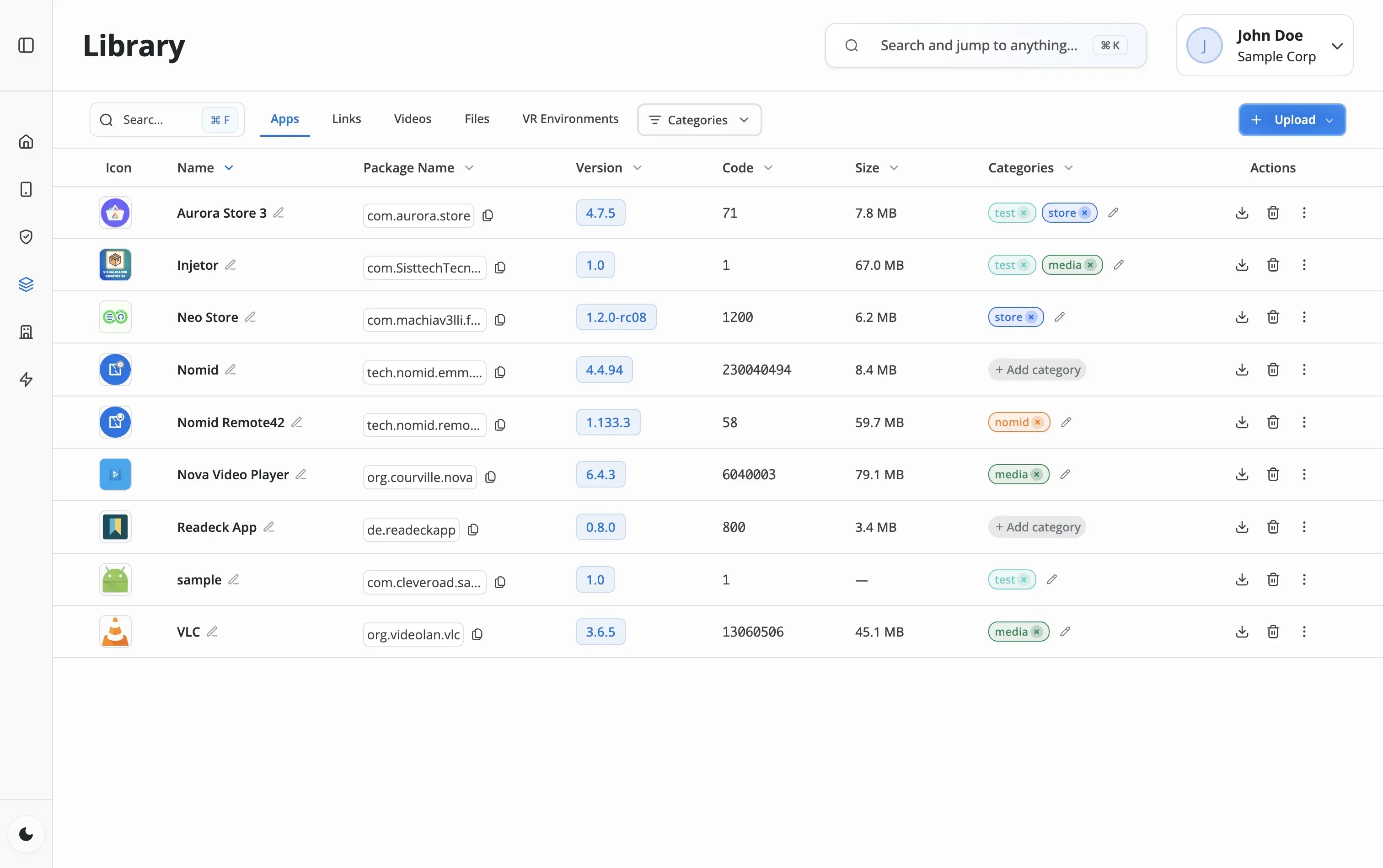The image size is (1383, 868).
Task: Click the lightning bolt sidebar icon
Action: tap(26, 380)
